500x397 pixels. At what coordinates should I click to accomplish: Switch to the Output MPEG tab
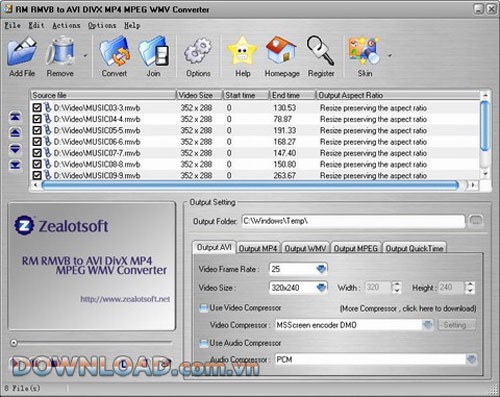pos(356,248)
